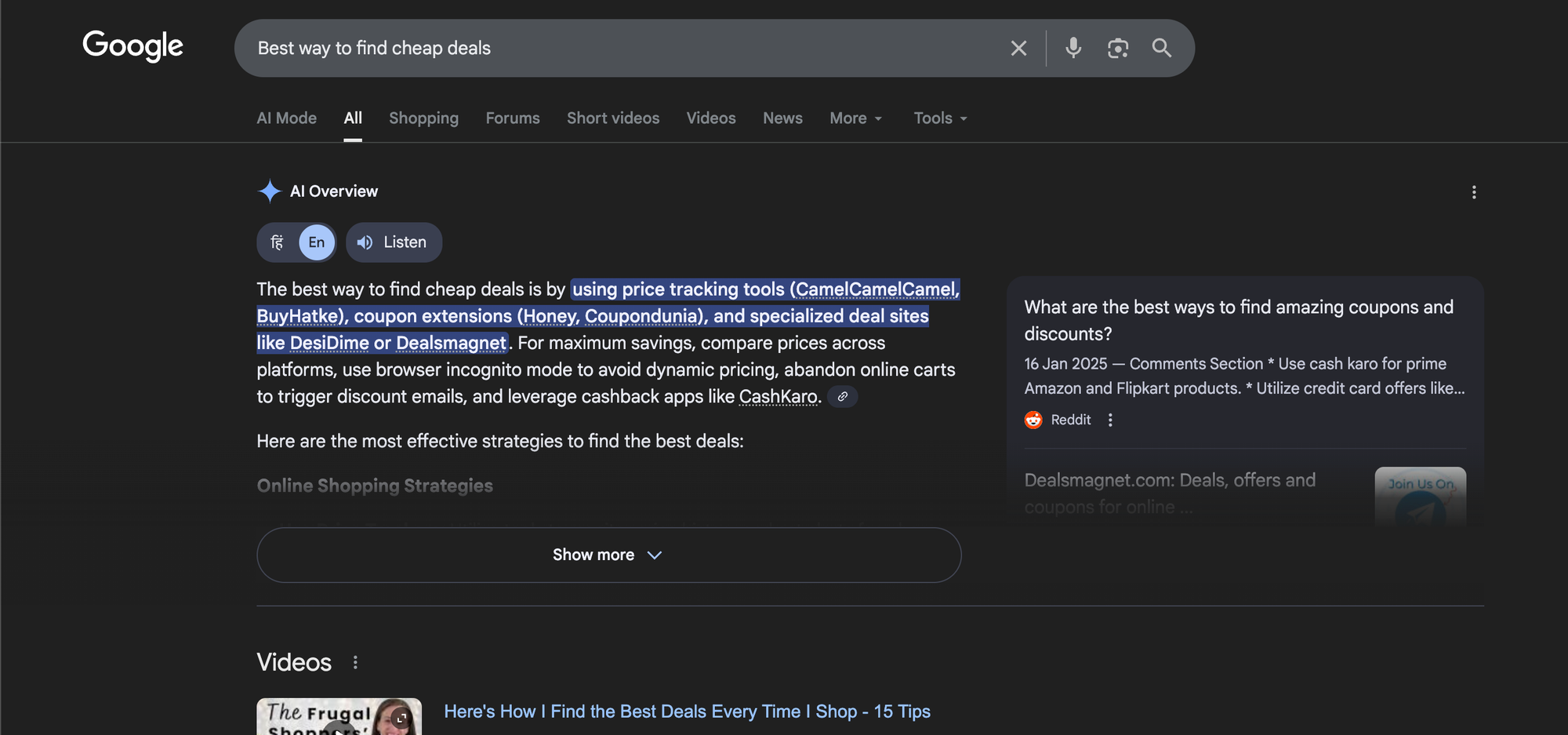Clear the search query with the X icon
Image resolution: width=1568 pixels, height=735 pixels.
1018,48
